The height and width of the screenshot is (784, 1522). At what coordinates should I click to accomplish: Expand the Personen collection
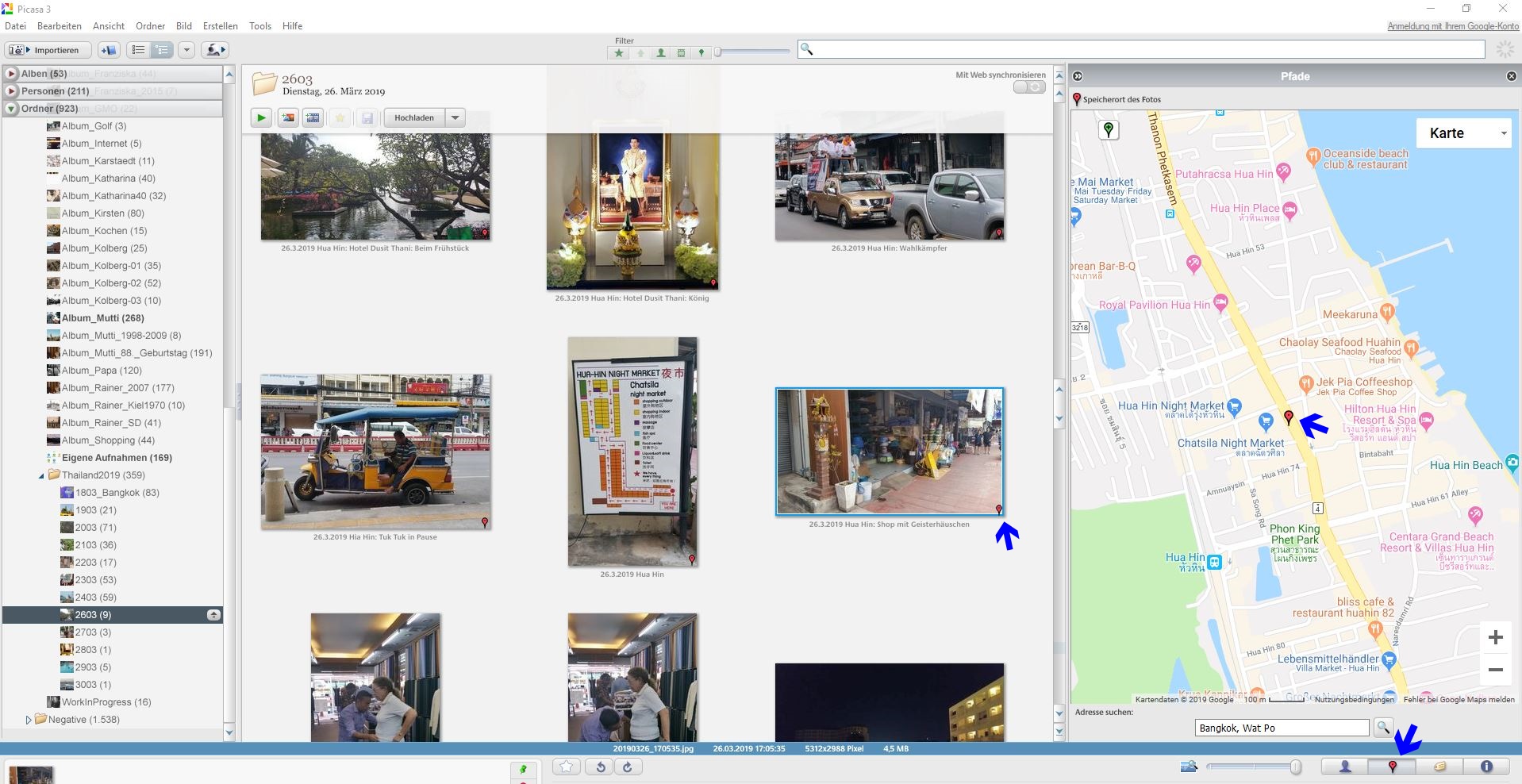[x=11, y=91]
